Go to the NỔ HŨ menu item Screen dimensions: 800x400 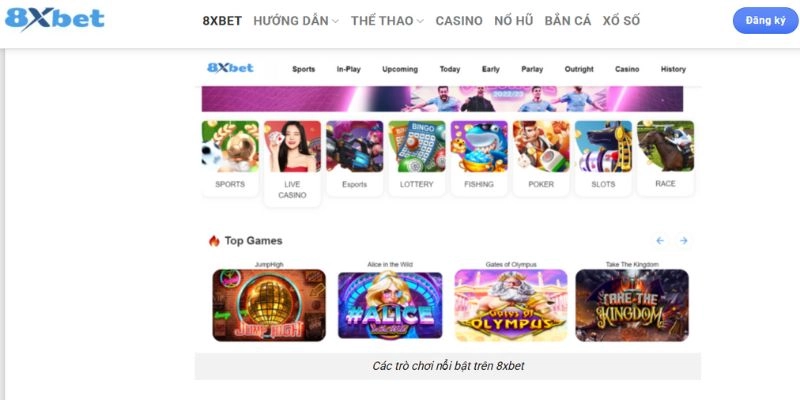pyautogui.click(x=514, y=21)
